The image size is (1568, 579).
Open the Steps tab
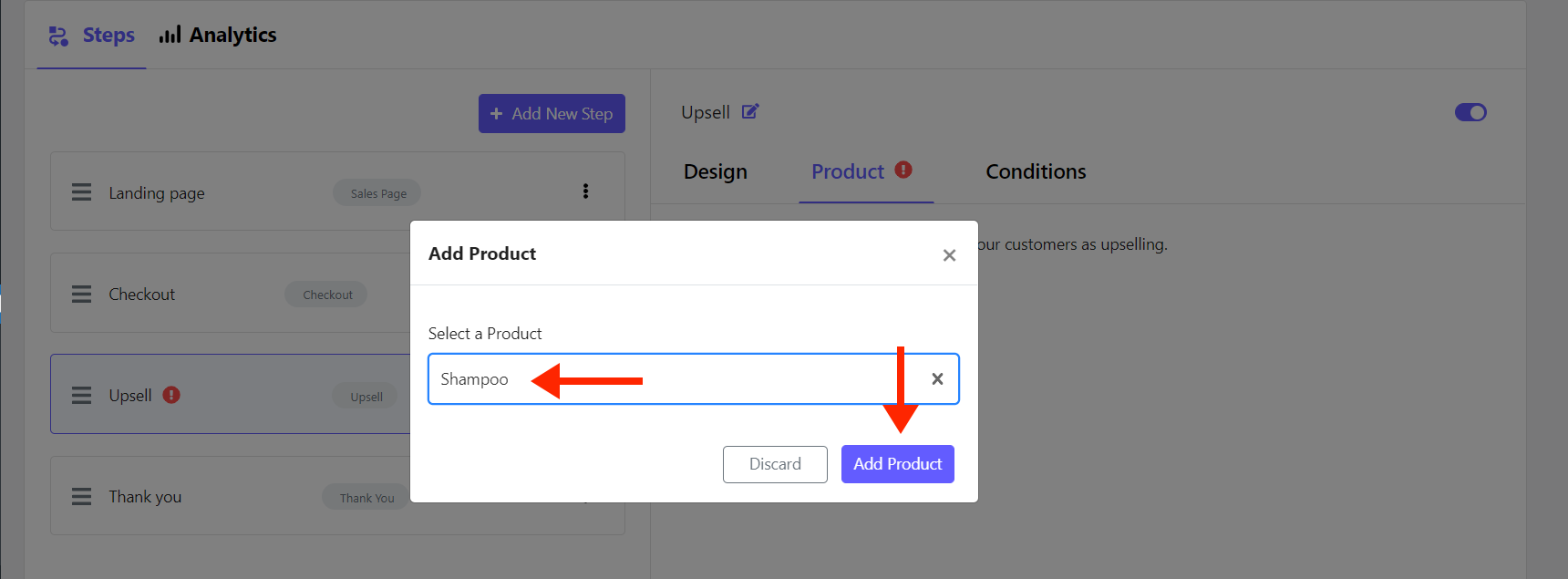[91, 36]
